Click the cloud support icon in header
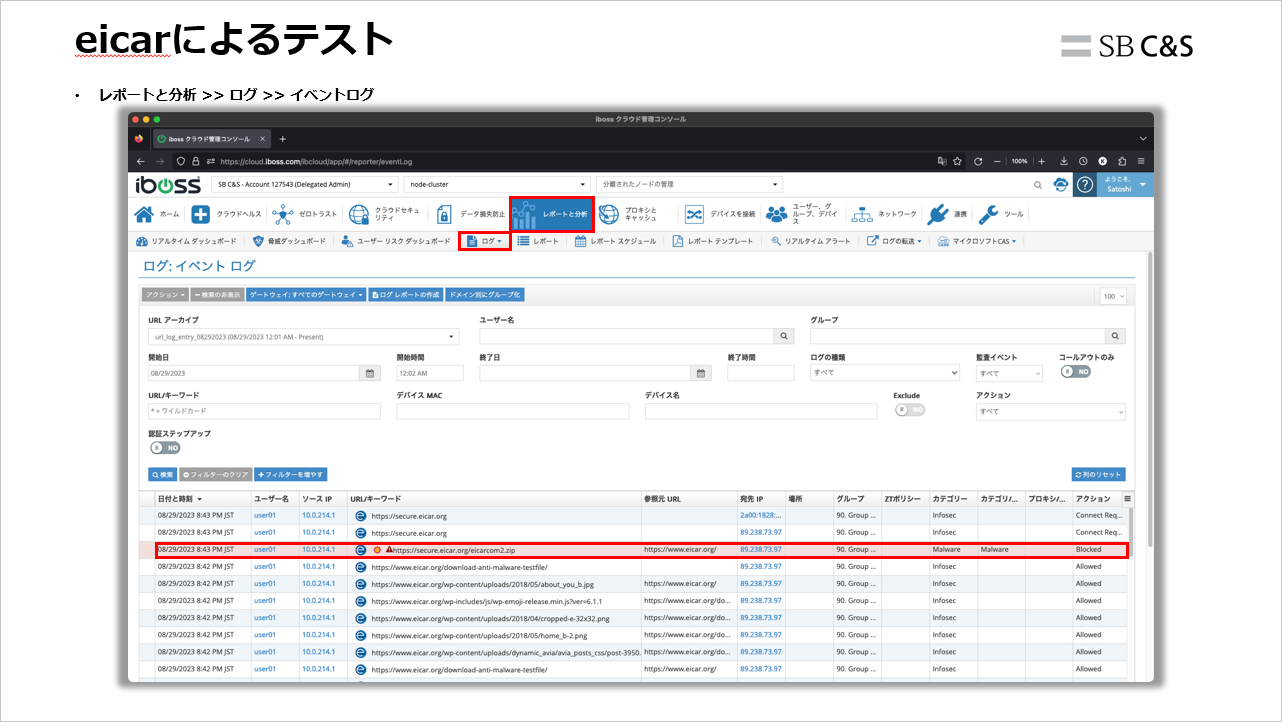Image resolution: width=1282 pixels, height=722 pixels. click(1060, 185)
